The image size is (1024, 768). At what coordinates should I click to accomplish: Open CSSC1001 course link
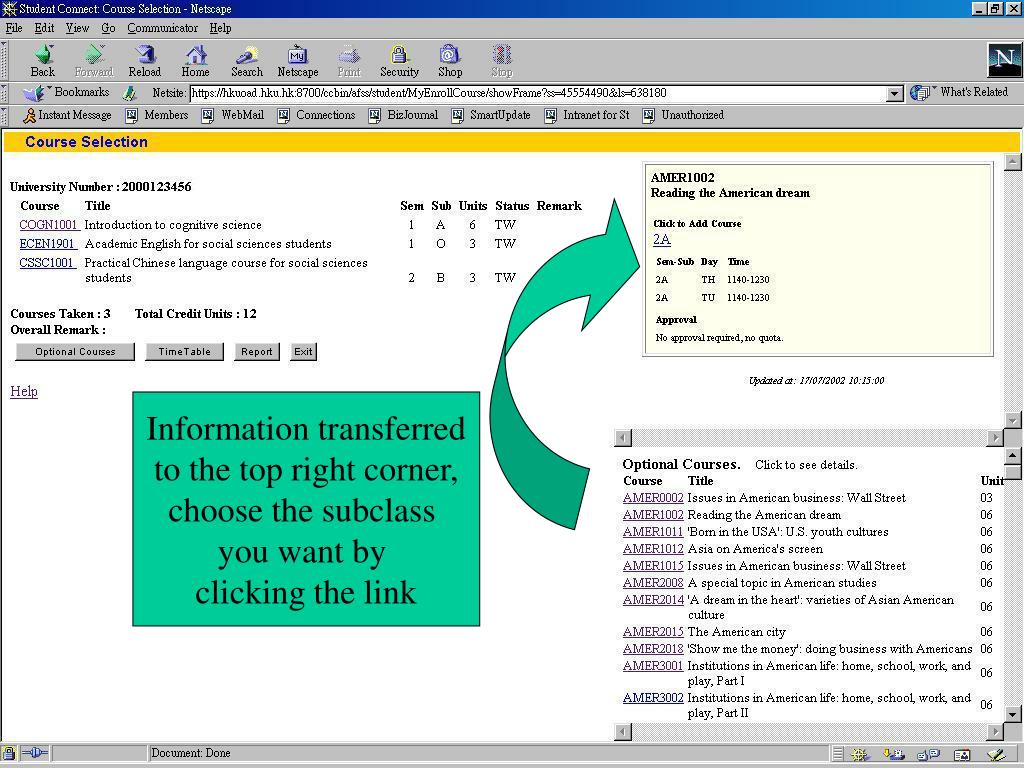47,263
